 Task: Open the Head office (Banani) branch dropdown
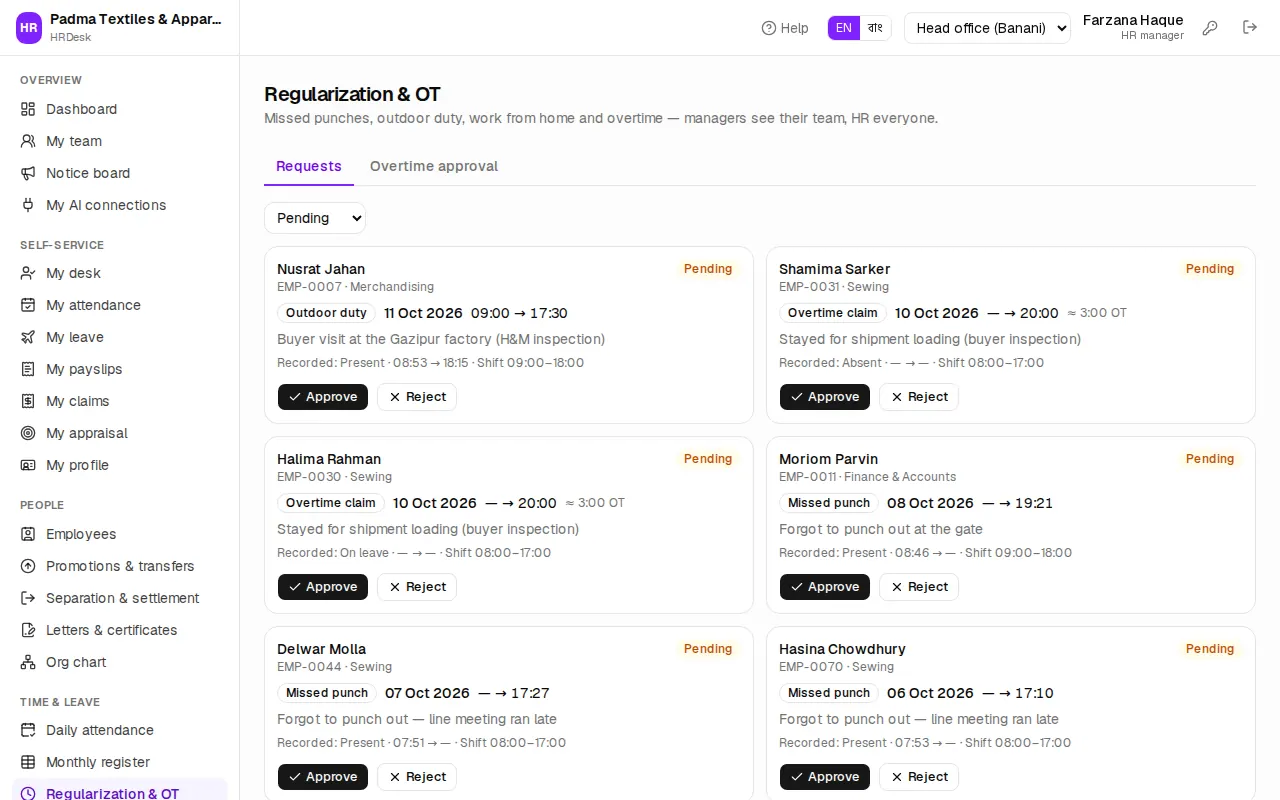tap(987, 28)
